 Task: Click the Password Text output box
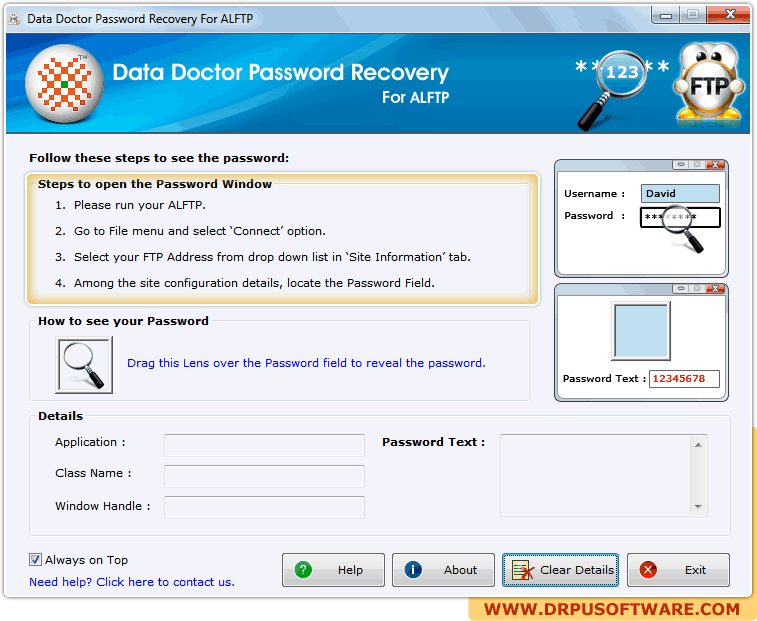point(597,476)
